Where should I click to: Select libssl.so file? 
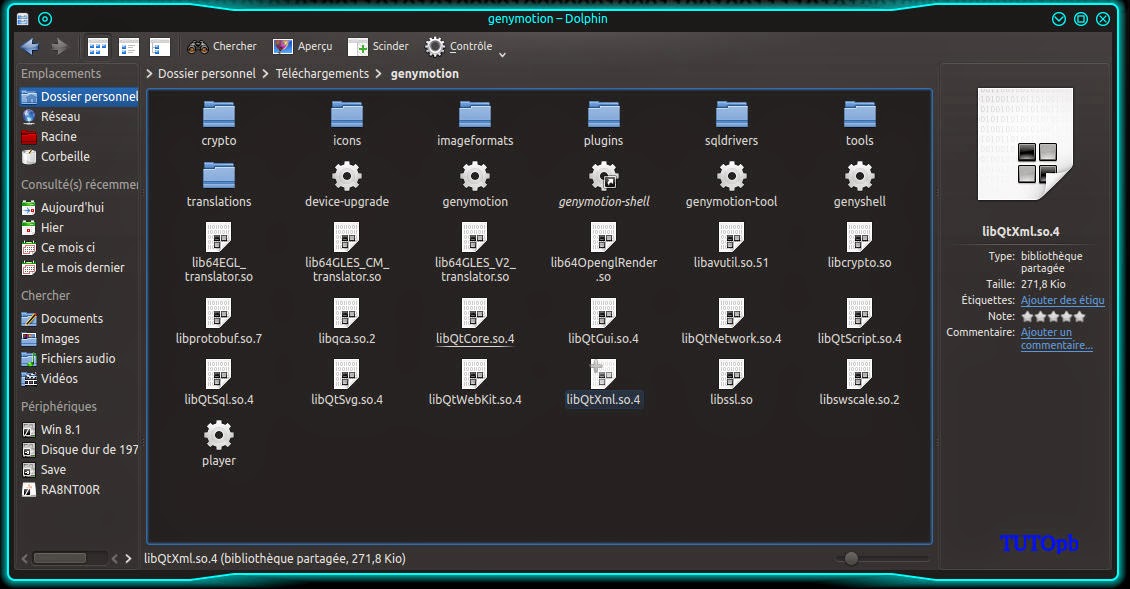coord(731,384)
